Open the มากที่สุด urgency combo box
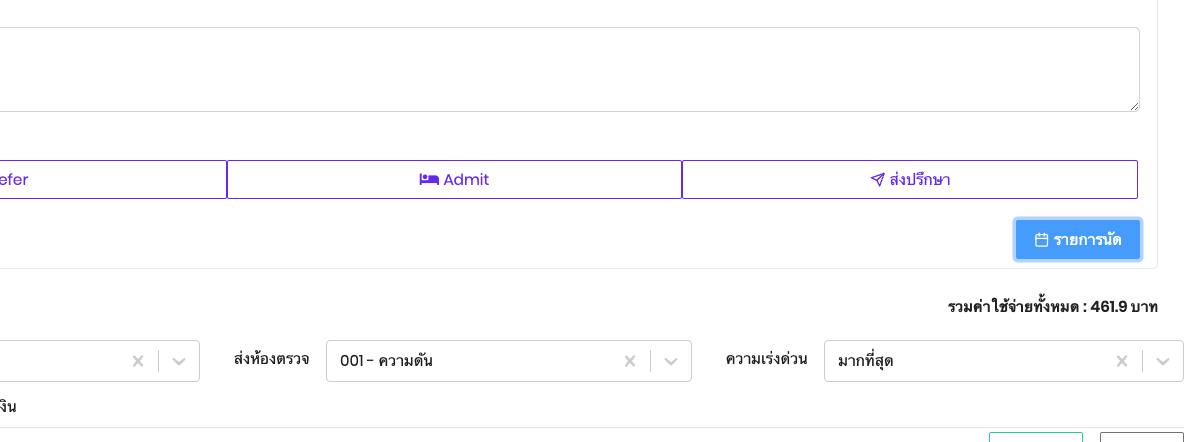Screen dimensions: 1185x442 coord(1004,361)
